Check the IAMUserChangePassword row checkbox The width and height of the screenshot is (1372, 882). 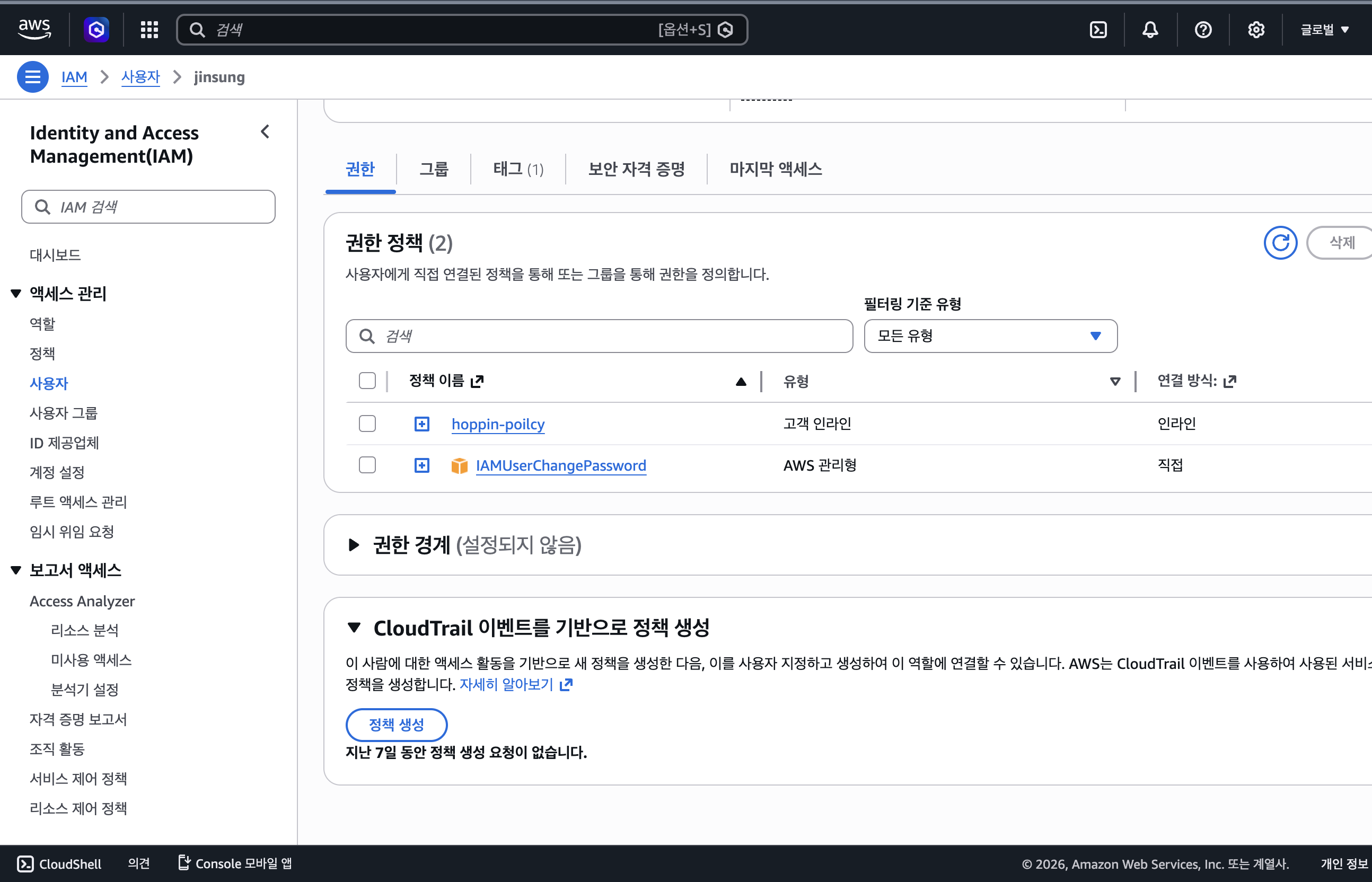coord(367,465)
